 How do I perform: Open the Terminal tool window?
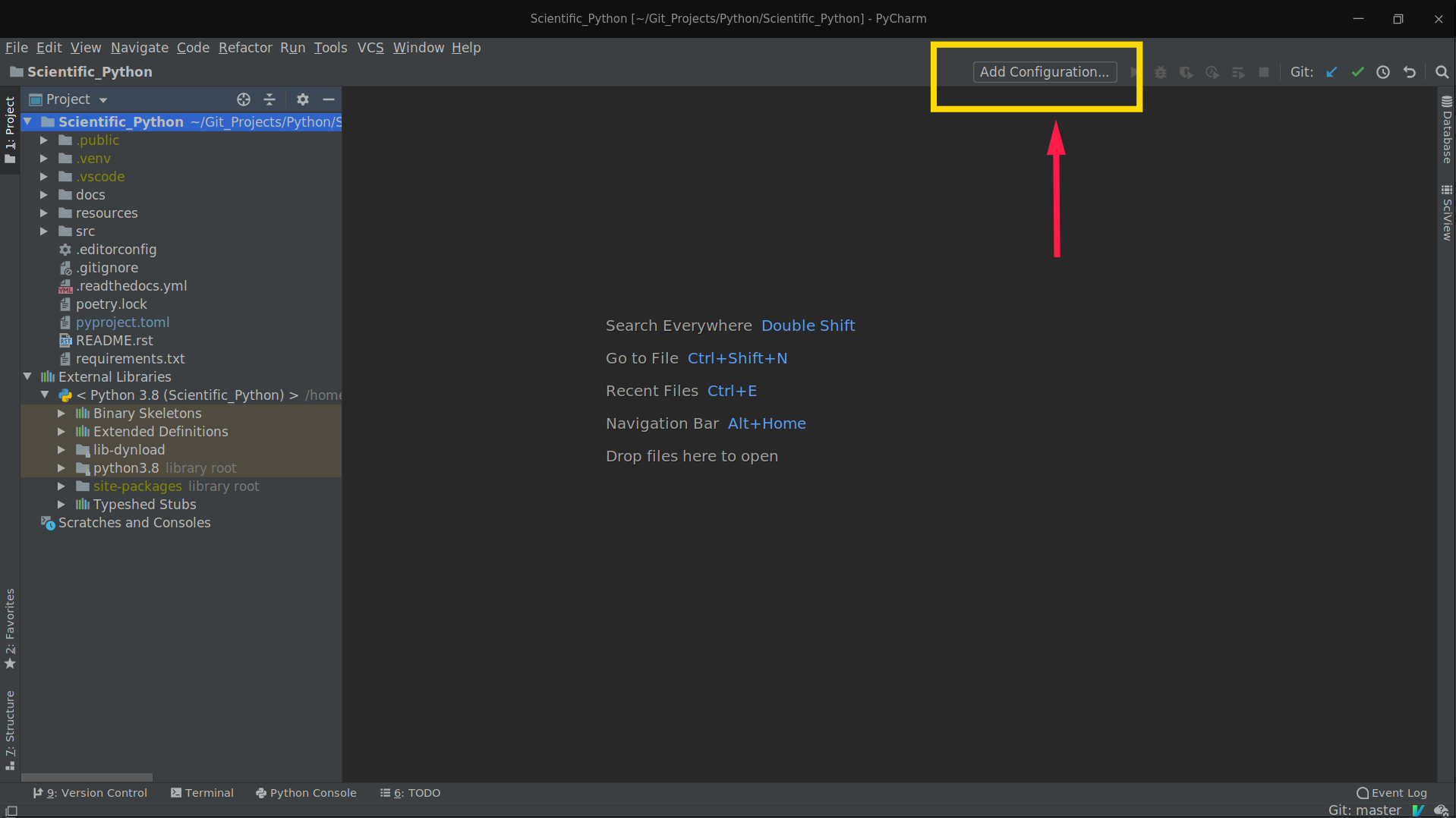tap(202, 793)
